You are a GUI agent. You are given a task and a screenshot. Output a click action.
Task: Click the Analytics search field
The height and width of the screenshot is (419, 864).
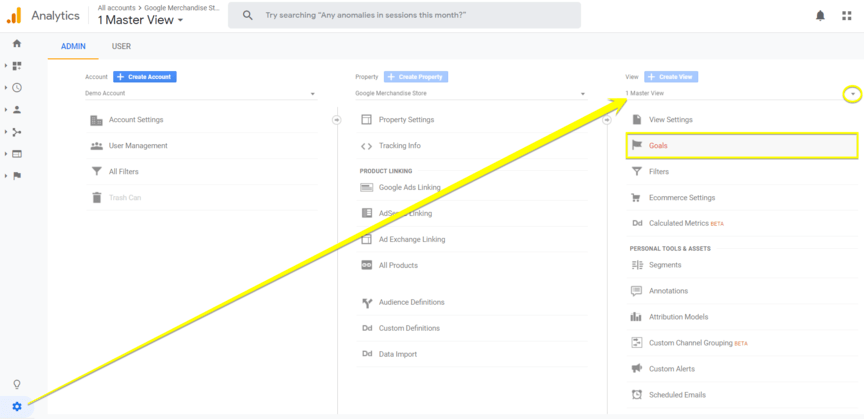click(x=404, y=15)
